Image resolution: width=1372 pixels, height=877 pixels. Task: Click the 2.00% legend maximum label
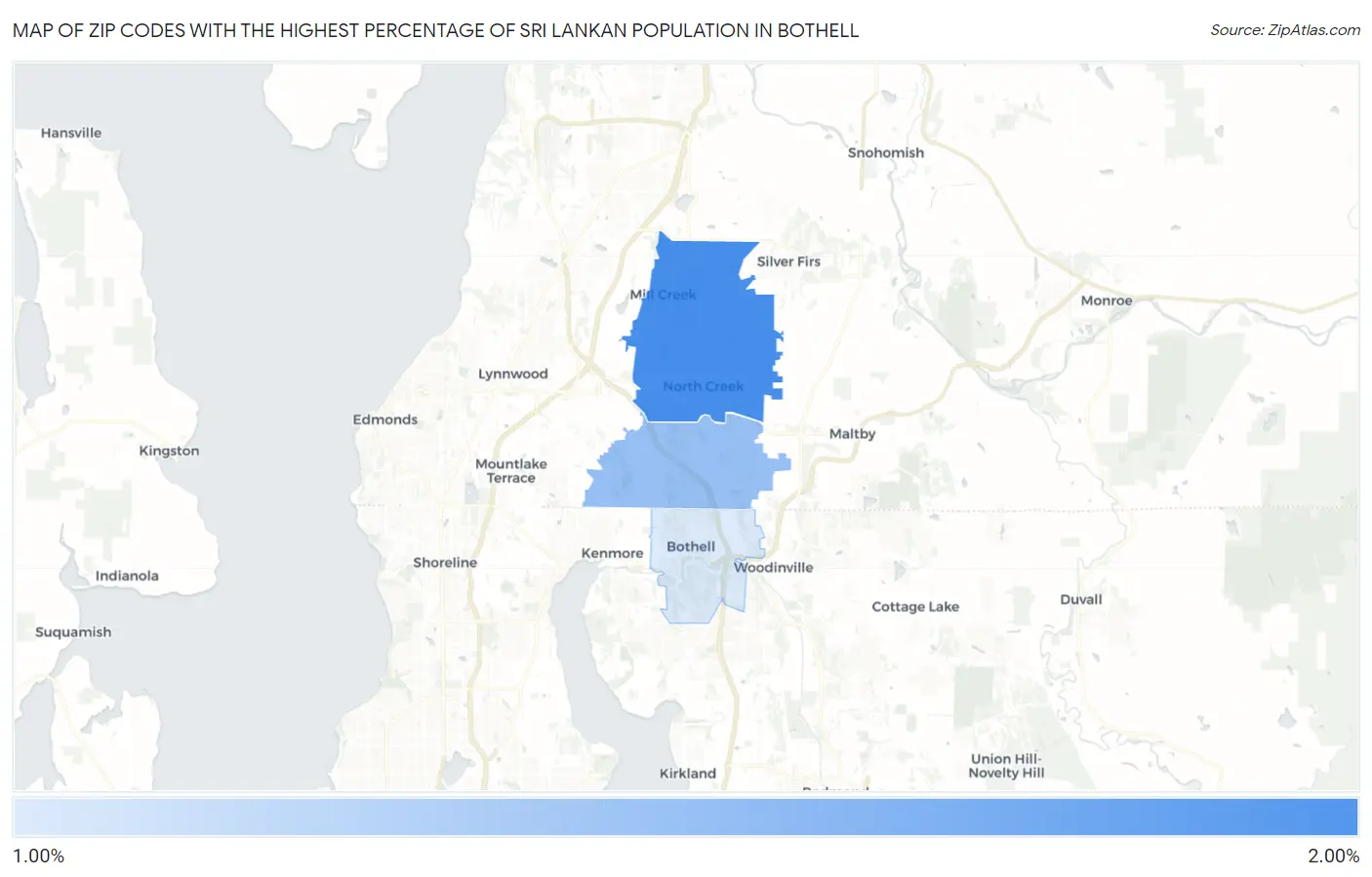pyautogui.click(x=1333, y=856)
